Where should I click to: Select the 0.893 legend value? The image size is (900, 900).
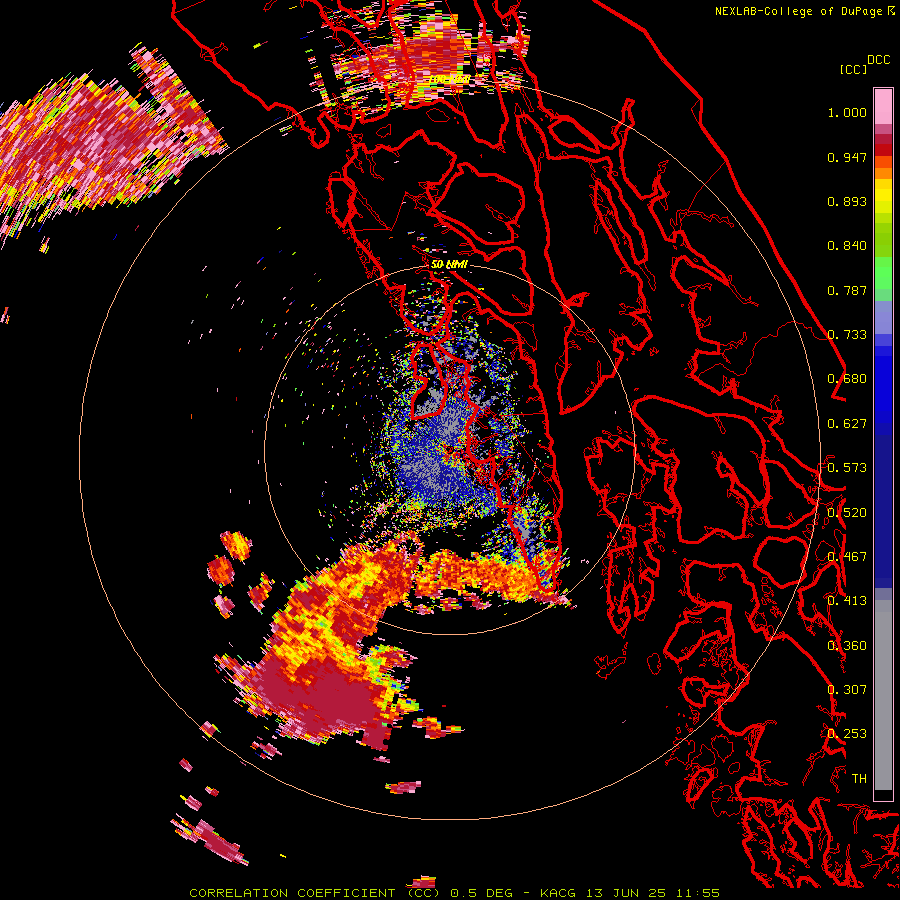[847, 201]
